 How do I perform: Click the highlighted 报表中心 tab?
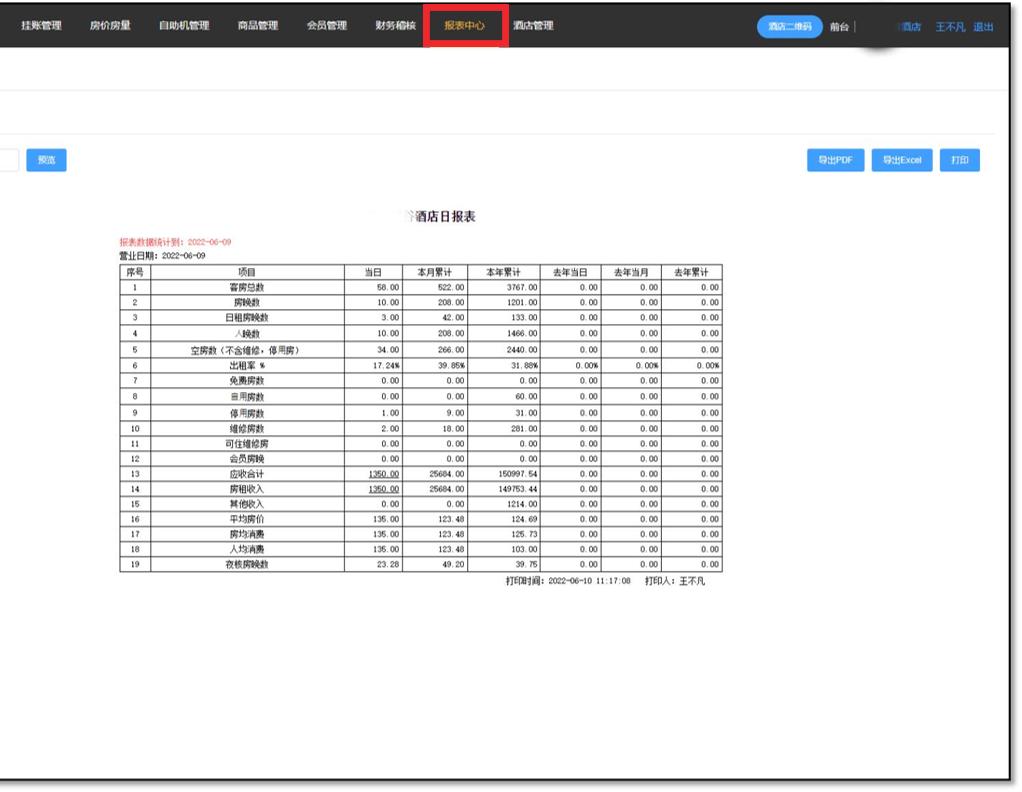(464, 26)
